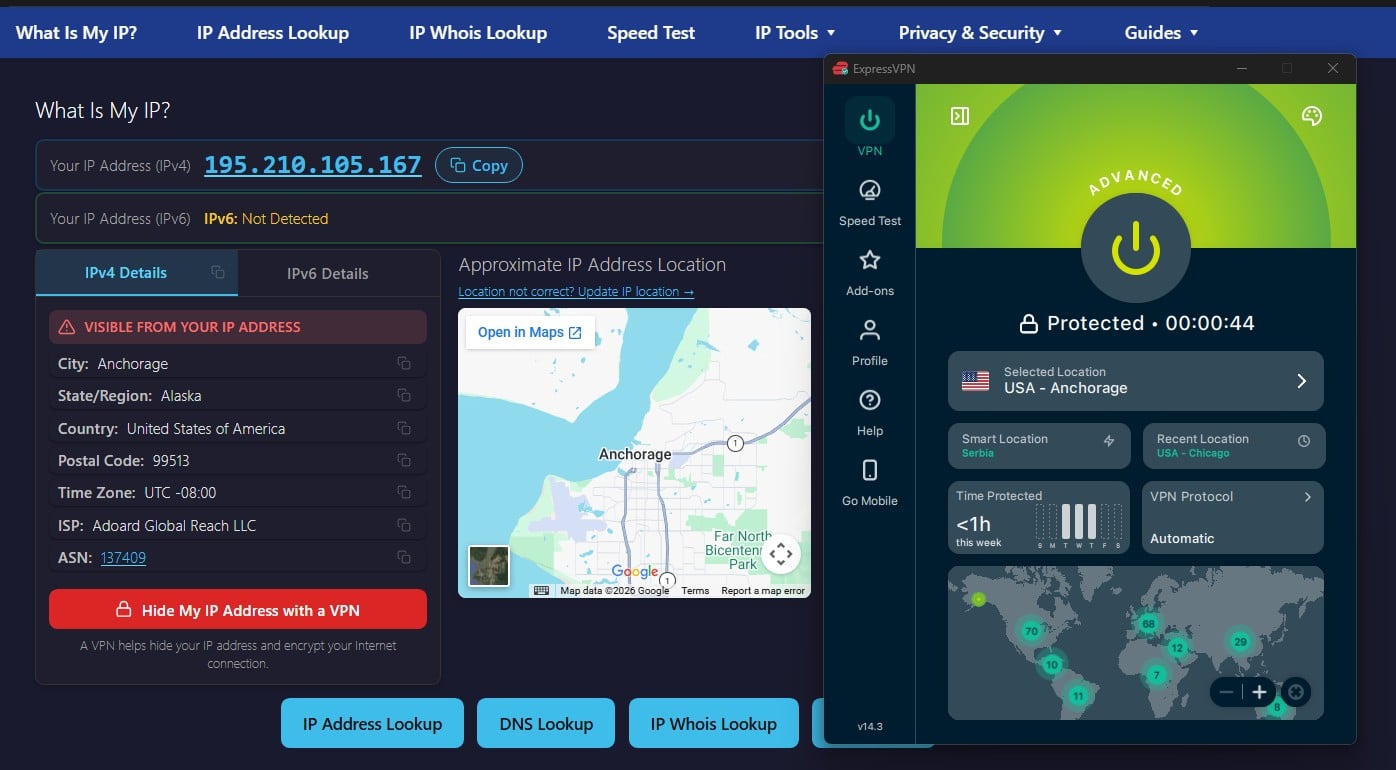Click Open in Maps on the map
This screenshot has height=770, width=1396.
pyautogui.click(x=530, y=332)
